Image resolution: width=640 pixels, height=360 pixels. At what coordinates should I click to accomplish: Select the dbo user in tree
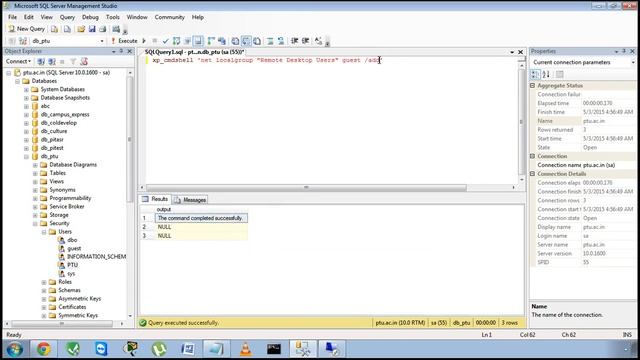(x=72, y=240)
